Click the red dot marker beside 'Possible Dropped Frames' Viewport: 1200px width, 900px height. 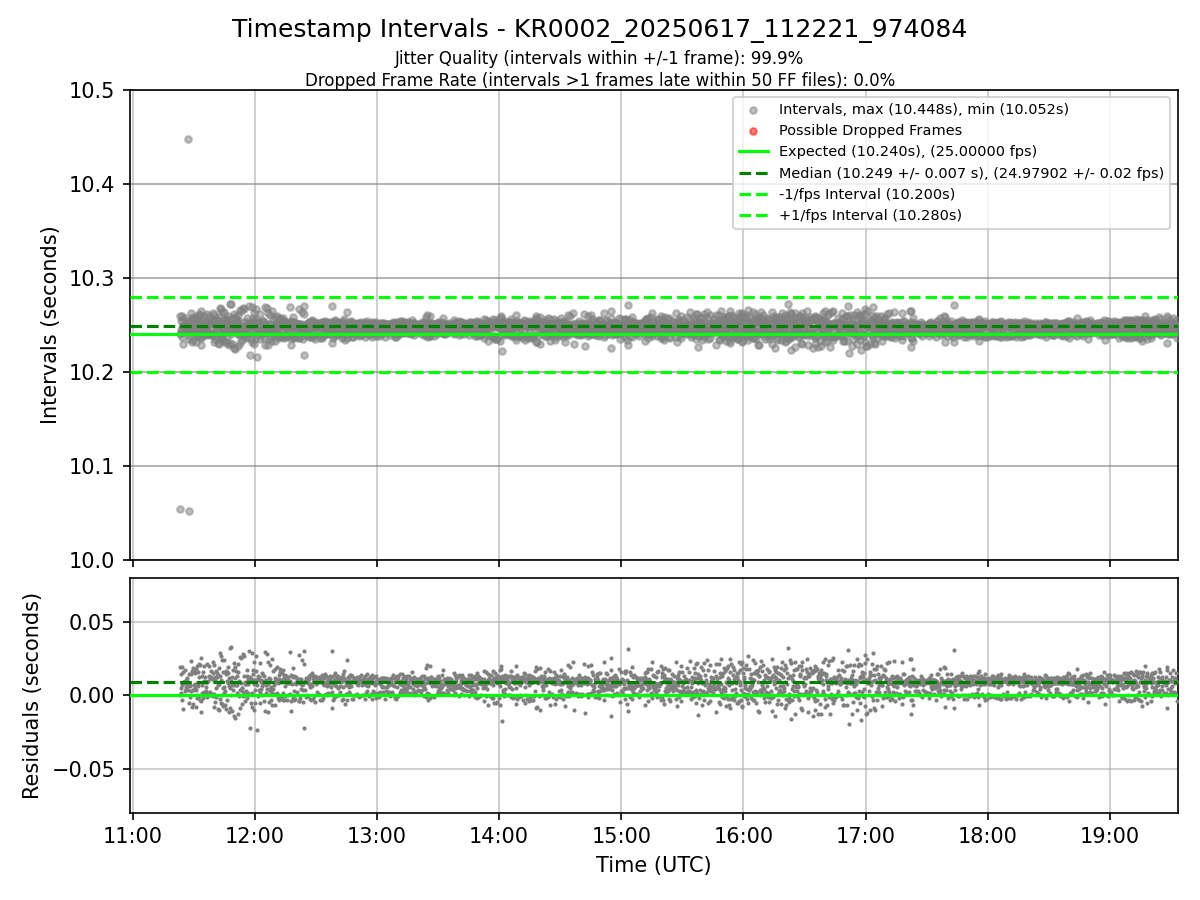pos(754,131)
